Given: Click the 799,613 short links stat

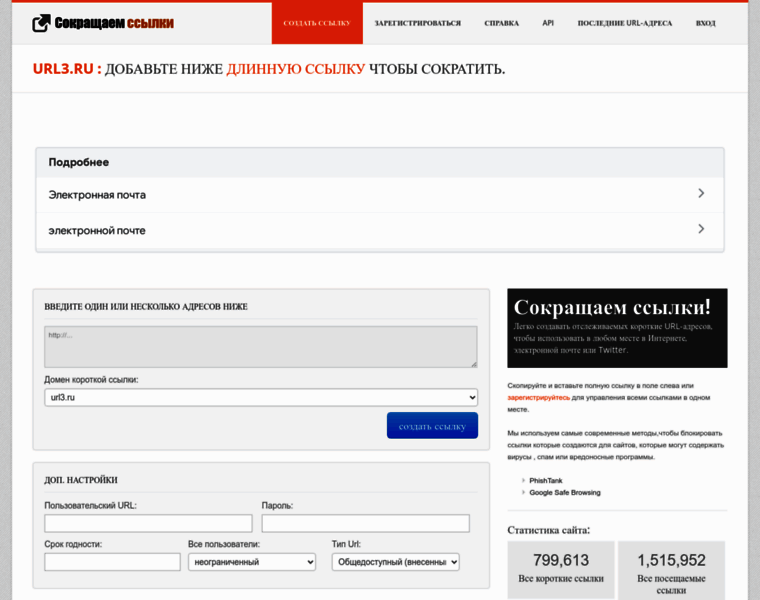Looking at the screenshot, I should tap(561, 569).
